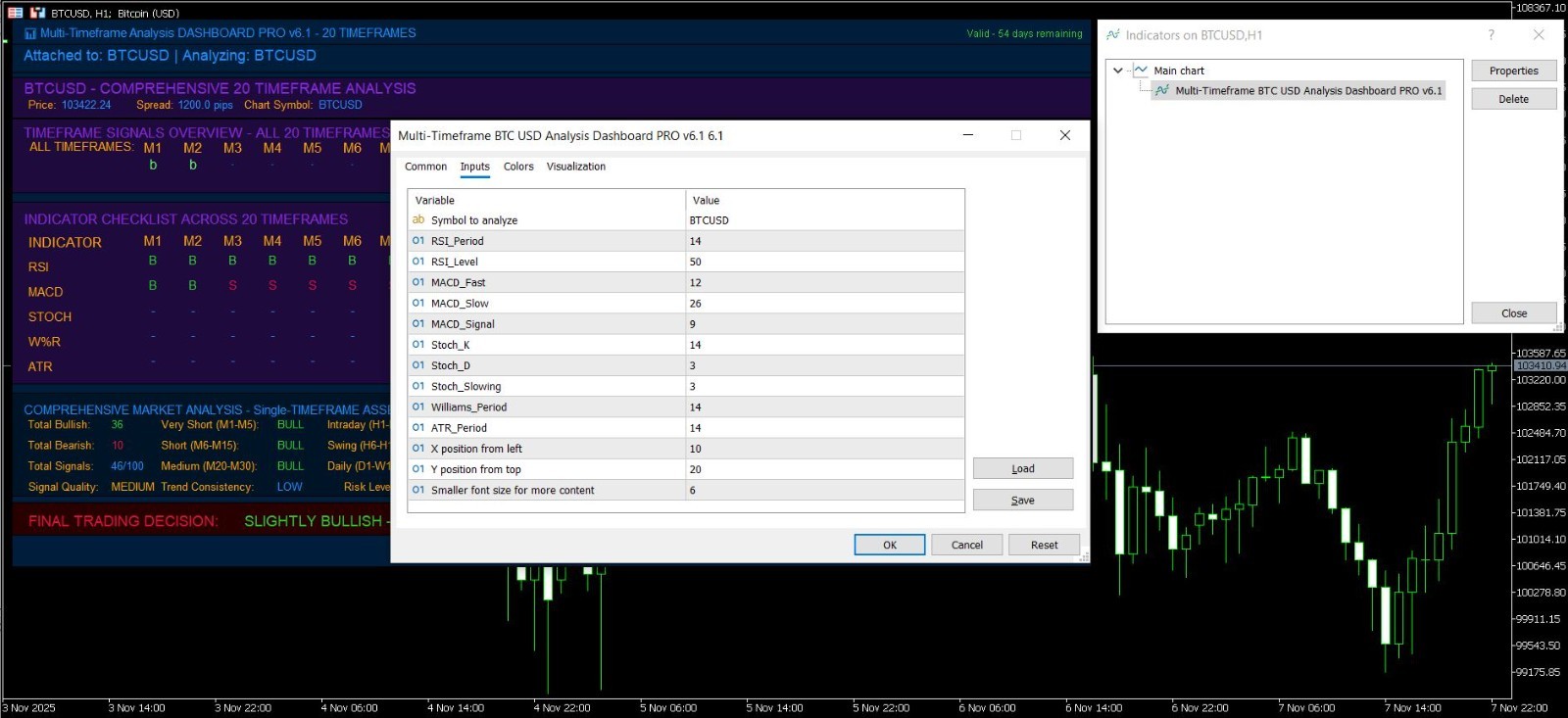Viewport: 1568px width, 718px height.
Task: Edit the MACD_Slow value 26
Action: pyautogui.click(x=824, y=304)
